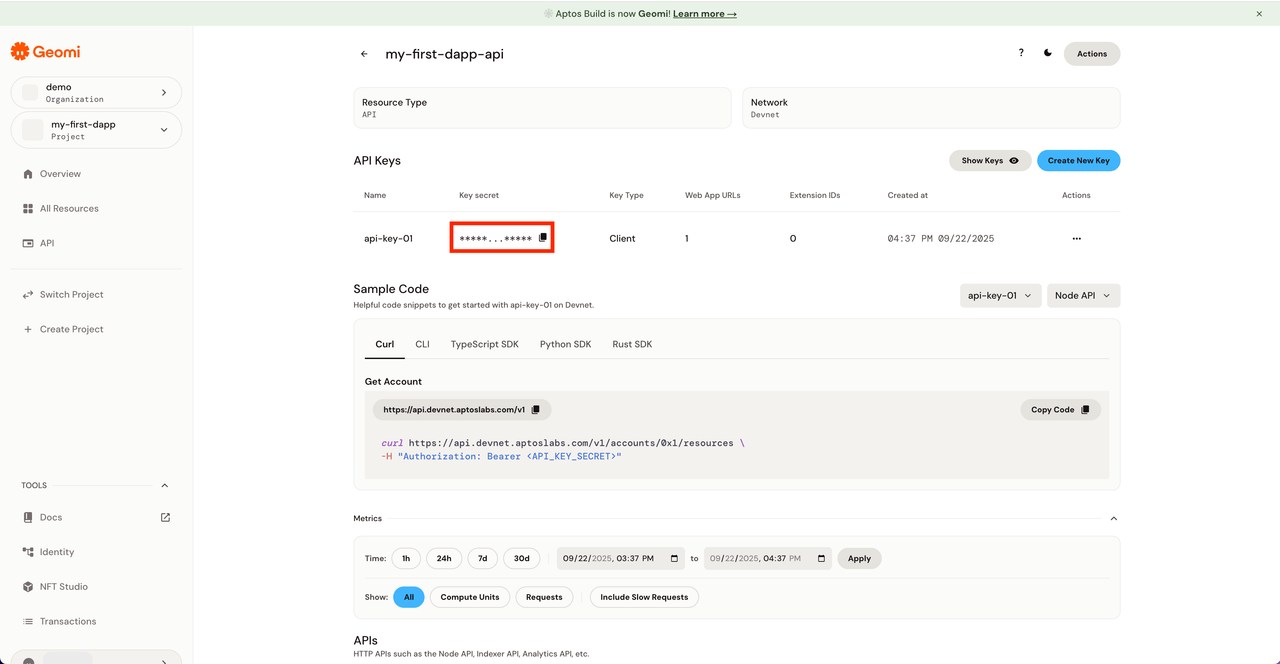Open the api-key-01 key selector dropdown
1280x664 pixels.
(1000, 295)
